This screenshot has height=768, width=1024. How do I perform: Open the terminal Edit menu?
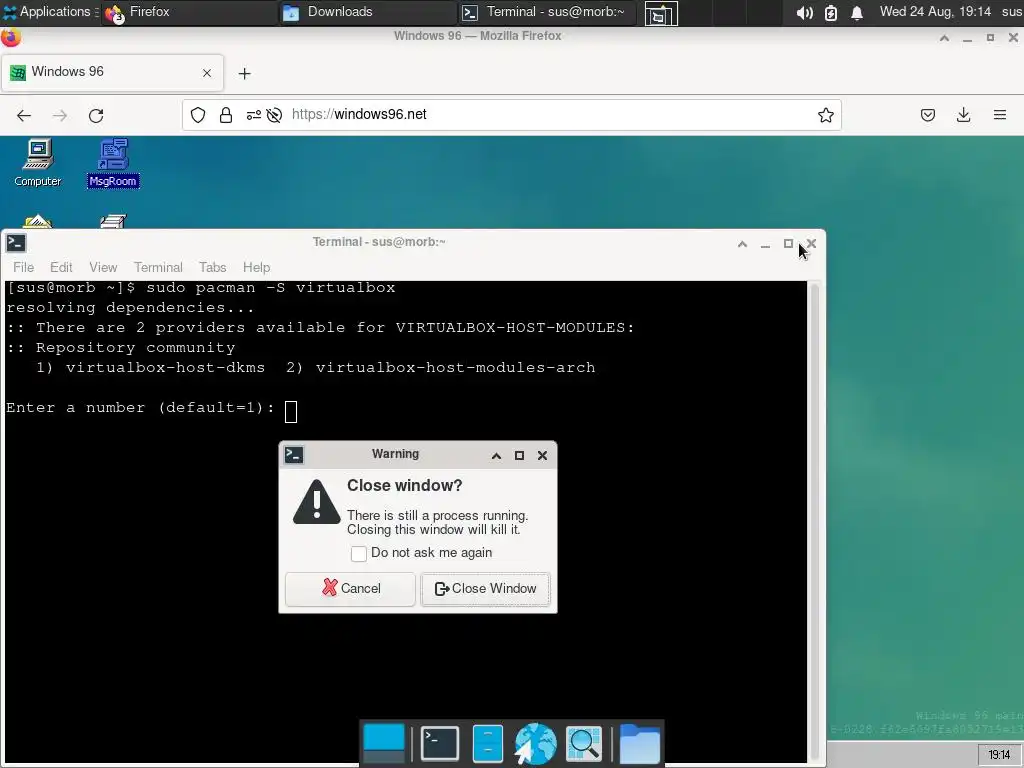(61, 267)
